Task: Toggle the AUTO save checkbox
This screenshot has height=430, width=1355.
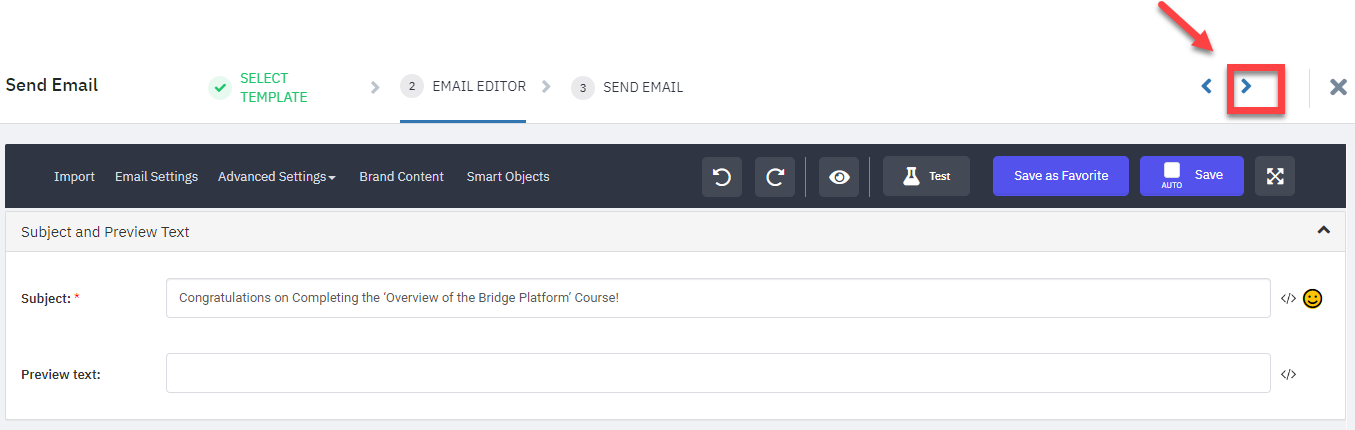Action: click(1172, 171)
